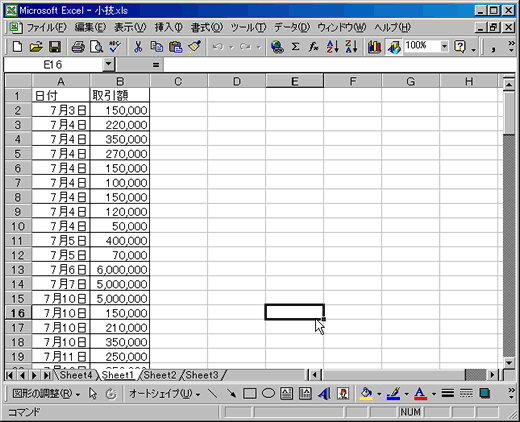Choose the Select Objects arrow tool

coord(93,394)
